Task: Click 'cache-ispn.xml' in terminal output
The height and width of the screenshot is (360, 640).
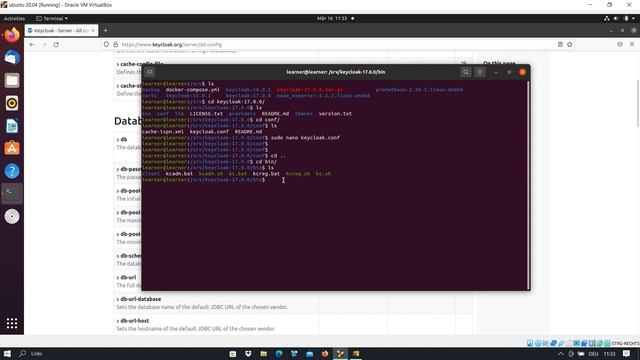Action: 163,132
